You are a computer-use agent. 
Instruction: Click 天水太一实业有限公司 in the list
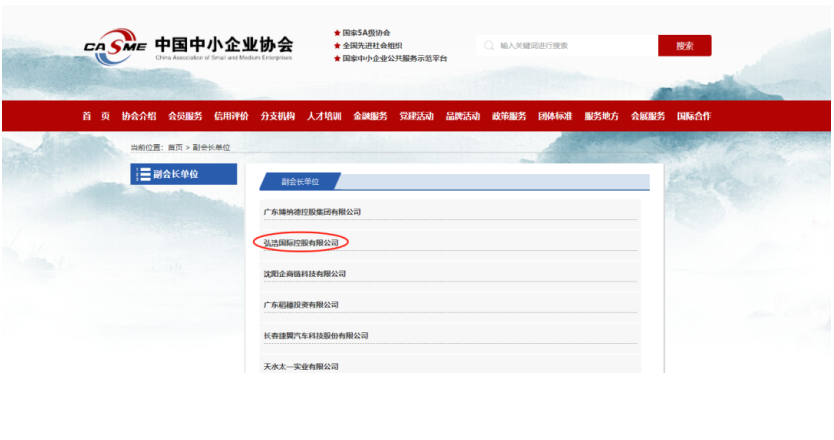(301, 366)
